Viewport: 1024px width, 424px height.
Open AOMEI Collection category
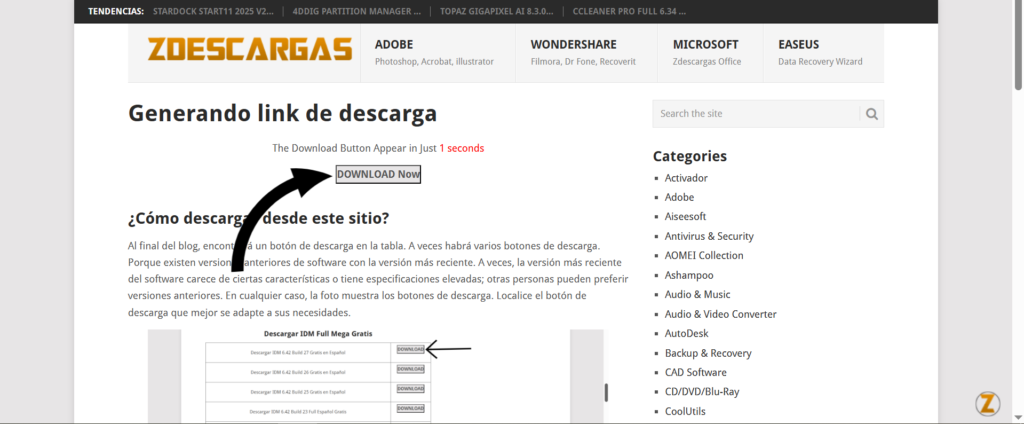tap(704, 255)
